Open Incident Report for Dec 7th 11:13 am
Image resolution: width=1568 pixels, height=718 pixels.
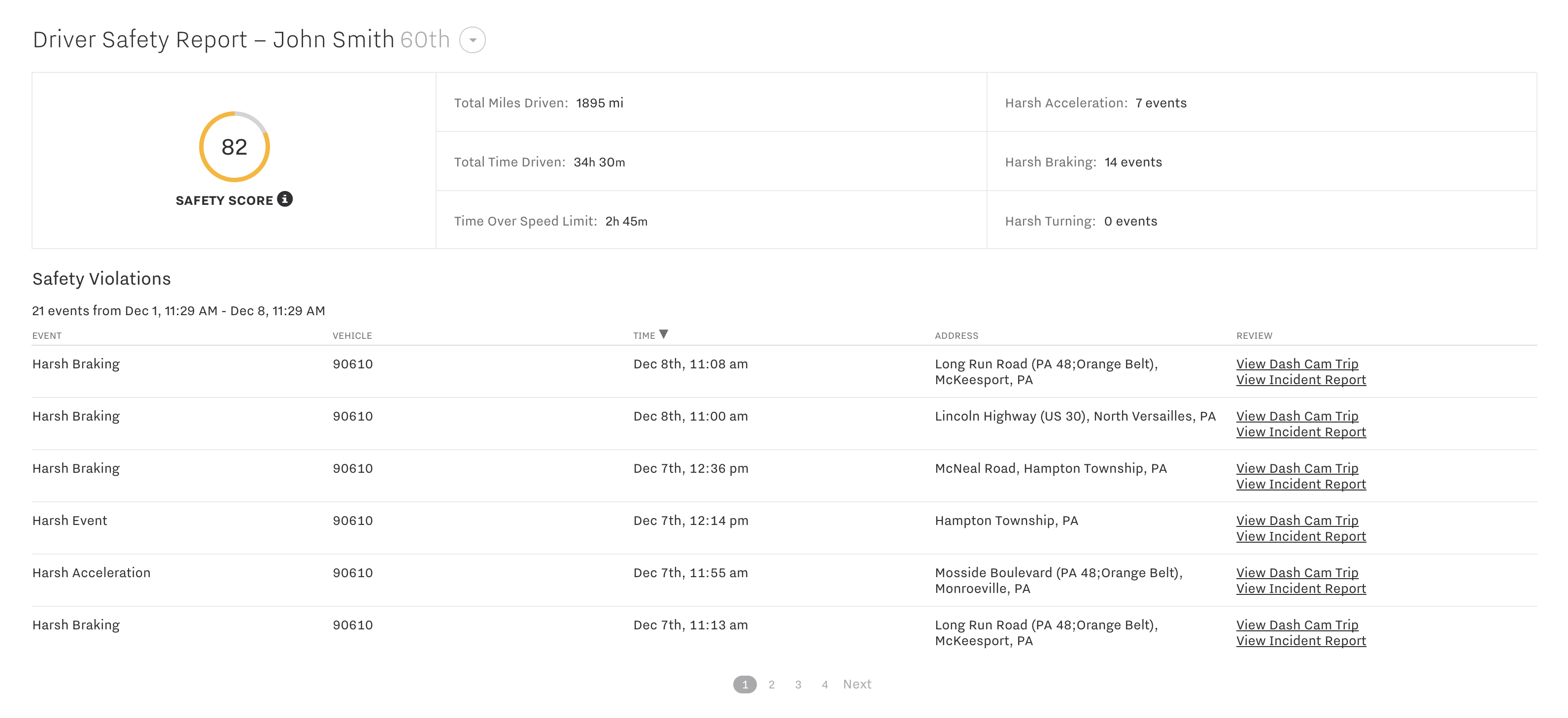(x=1301, y=641)
